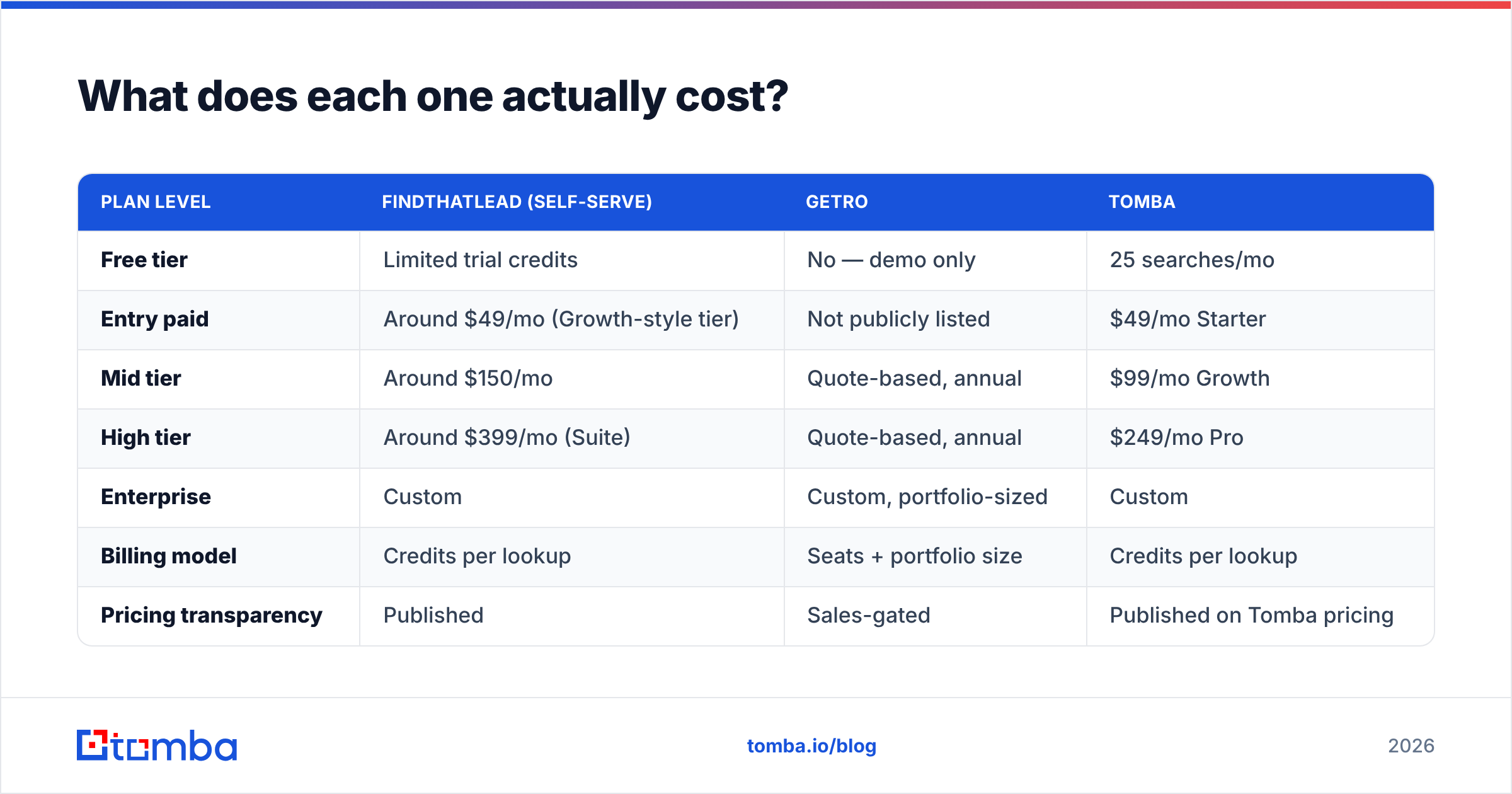Click the 'High tier' row label

click(x=146, y=437)
